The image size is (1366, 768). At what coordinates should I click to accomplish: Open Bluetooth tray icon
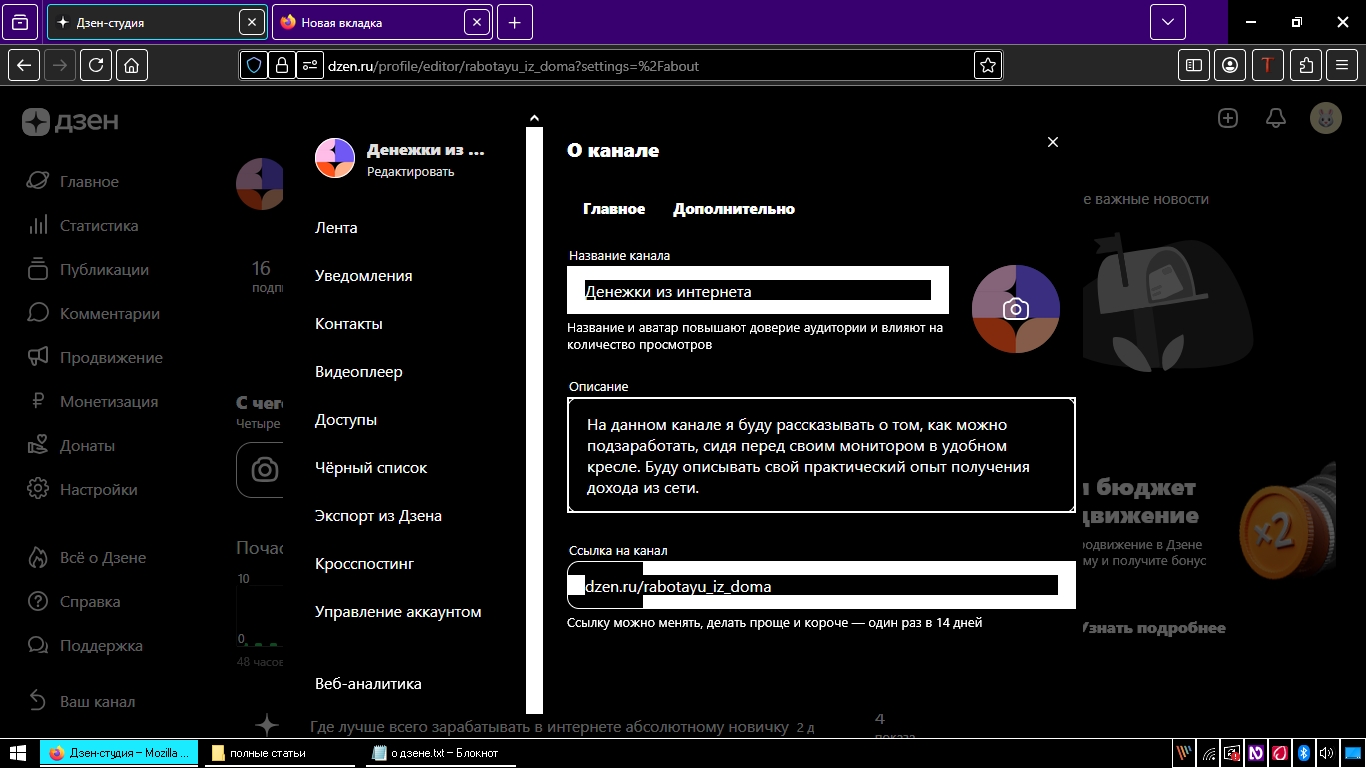(1303, 753)
